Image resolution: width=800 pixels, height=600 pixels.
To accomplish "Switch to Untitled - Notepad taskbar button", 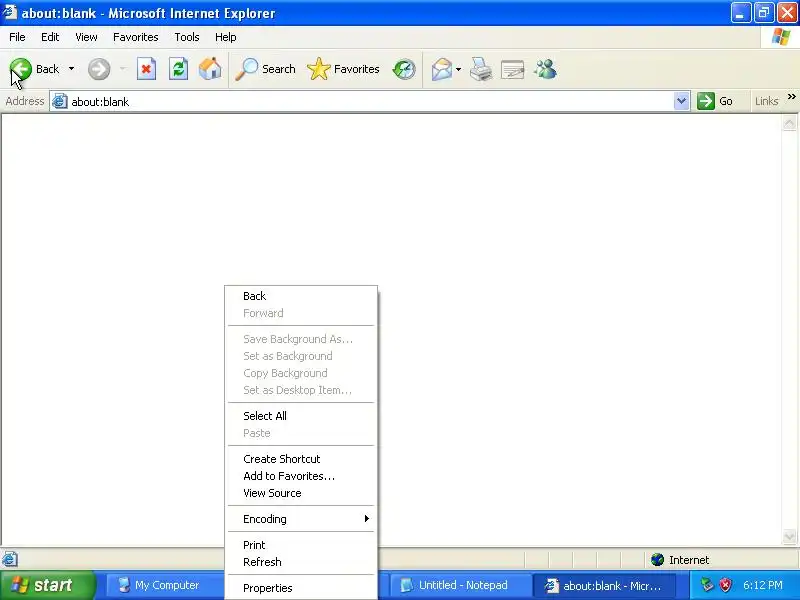I will click(461, 585).
